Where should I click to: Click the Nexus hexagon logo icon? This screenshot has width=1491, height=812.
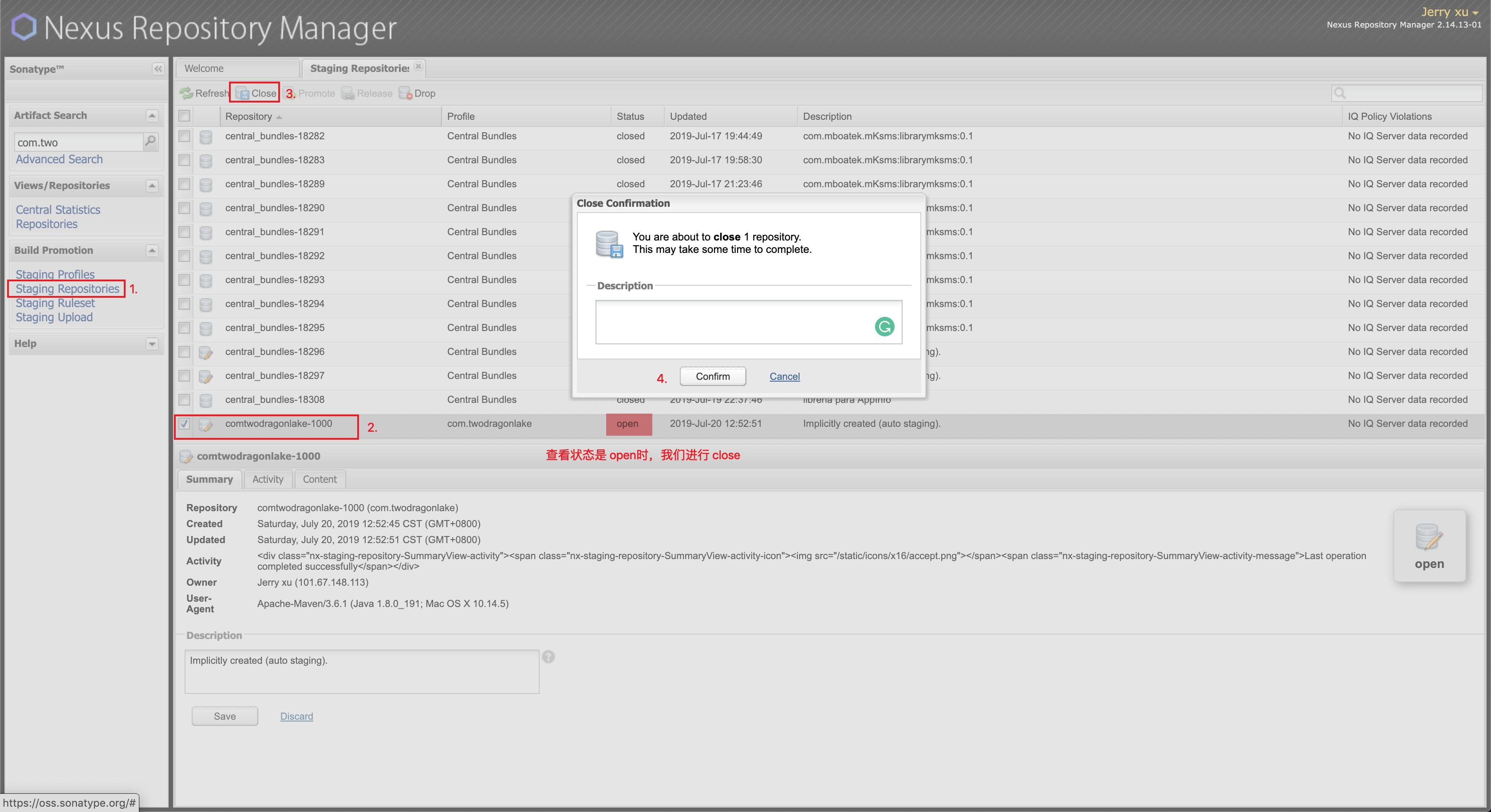click(24, 27)
